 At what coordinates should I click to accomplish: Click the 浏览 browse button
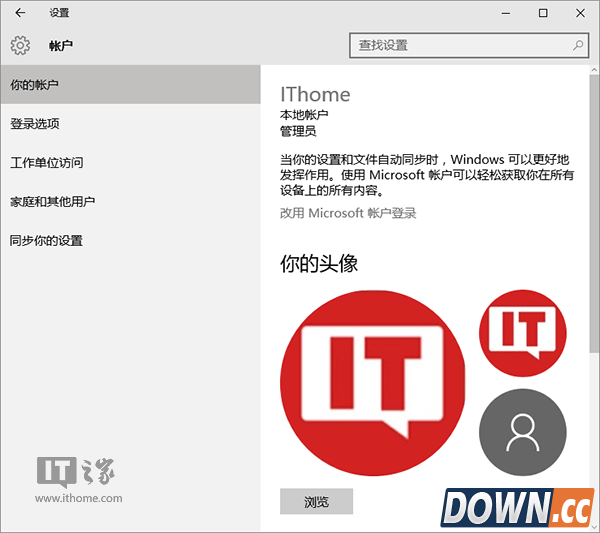coord(316,501)
